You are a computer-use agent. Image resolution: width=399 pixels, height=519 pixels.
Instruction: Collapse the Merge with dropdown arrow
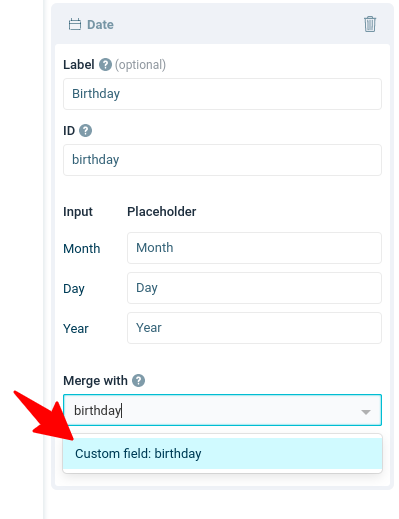tap(366, 412)
